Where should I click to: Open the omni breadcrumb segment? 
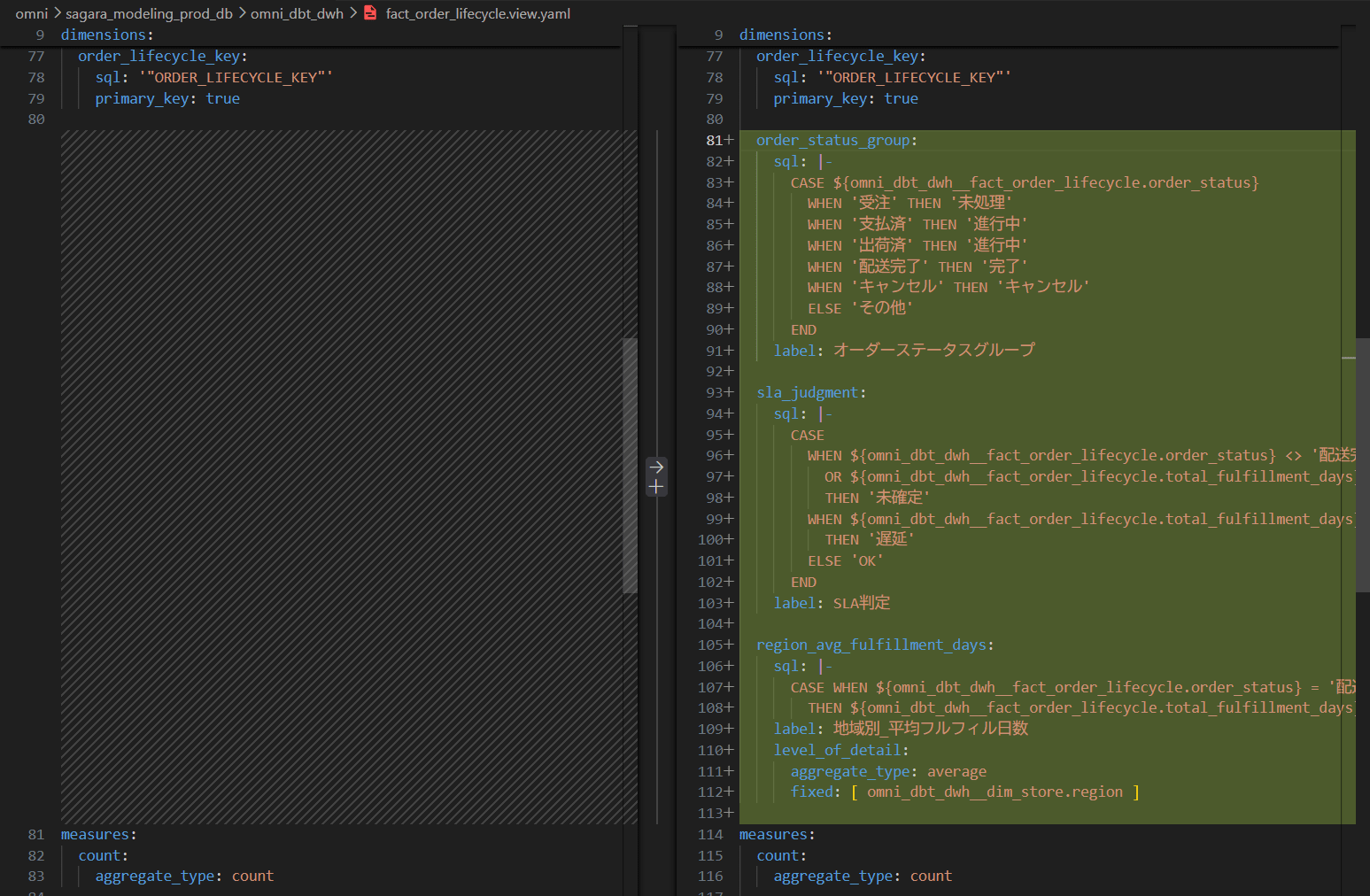click(x=31, y=13)
